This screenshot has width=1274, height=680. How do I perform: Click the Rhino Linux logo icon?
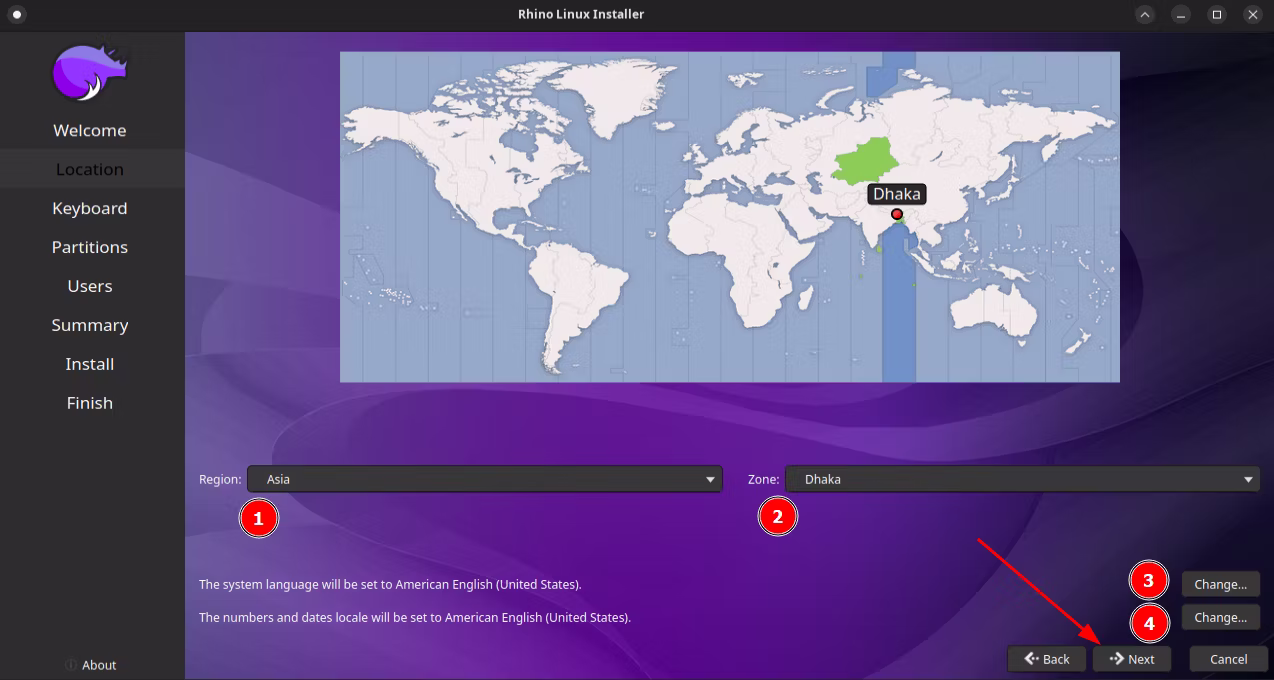click(x=90, y=73)
